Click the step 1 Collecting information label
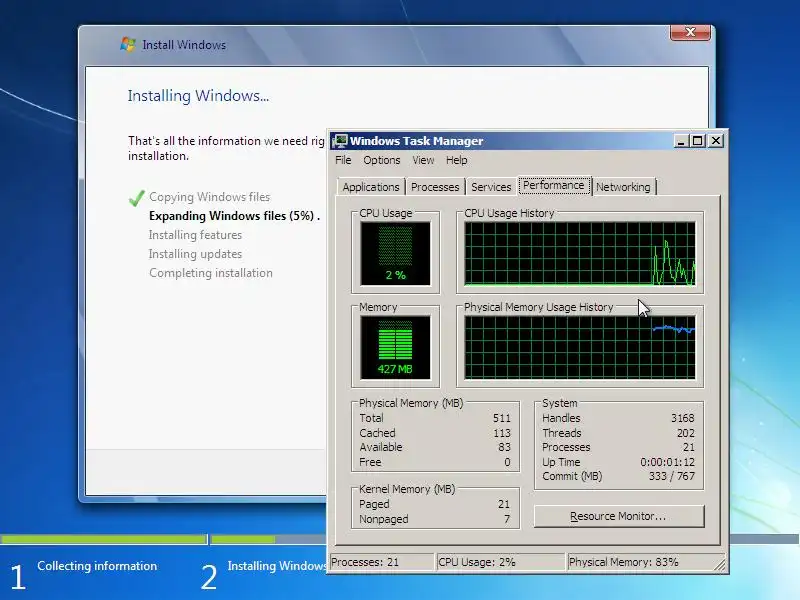The height and width of the screenshot is (600, 800). (97, 566)
